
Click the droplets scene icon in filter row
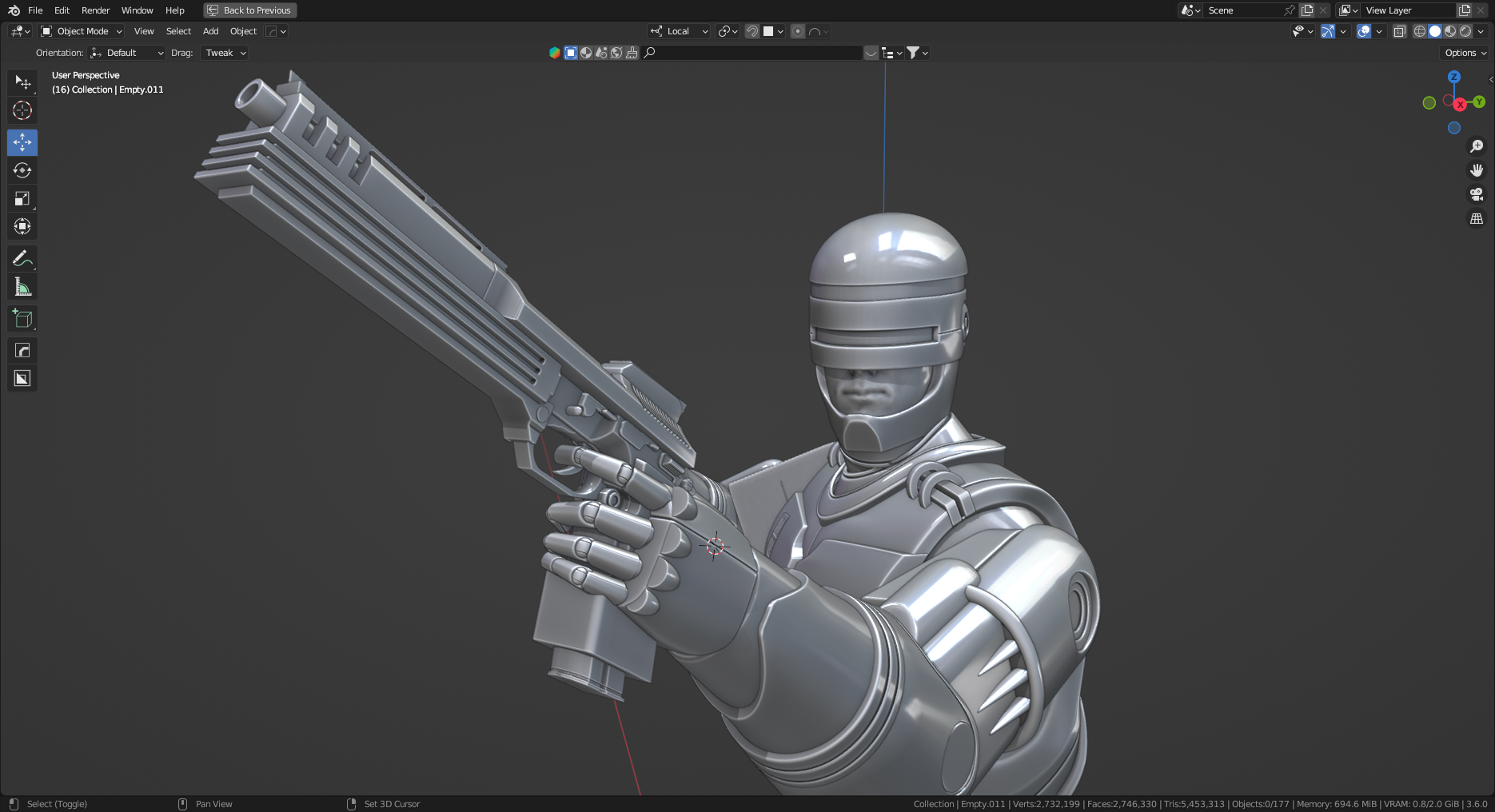click(x=601, y=53)
